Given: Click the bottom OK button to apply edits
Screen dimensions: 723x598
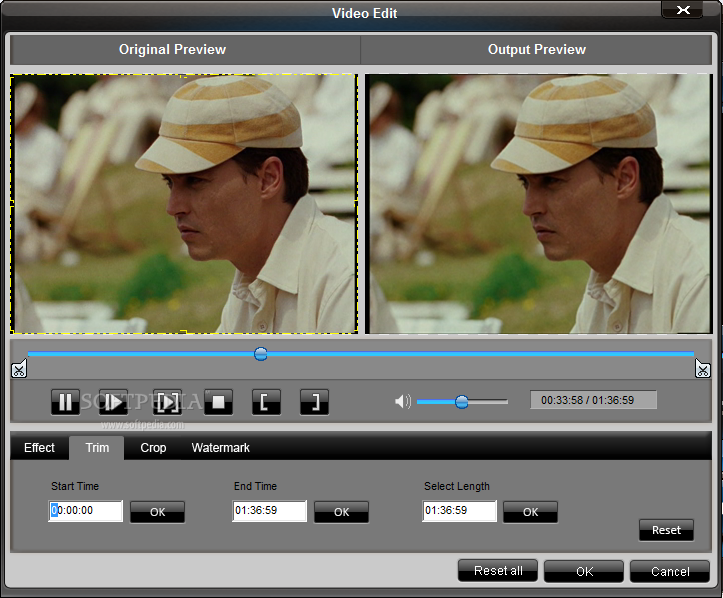Looking at the screenshot, I should pyautogui.click(x=584, y=571).
